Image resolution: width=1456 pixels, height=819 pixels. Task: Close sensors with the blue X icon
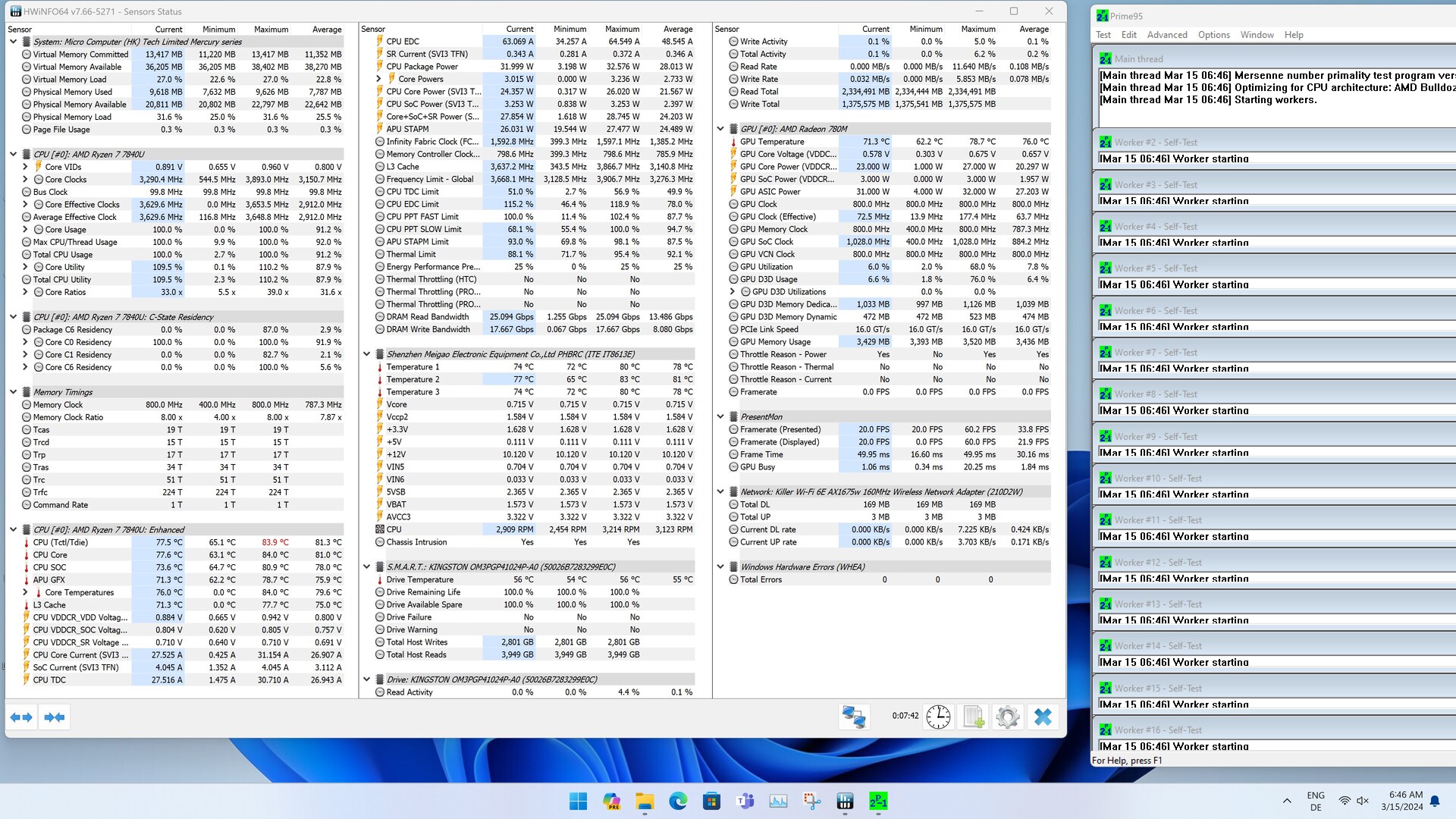(1043, 717)
